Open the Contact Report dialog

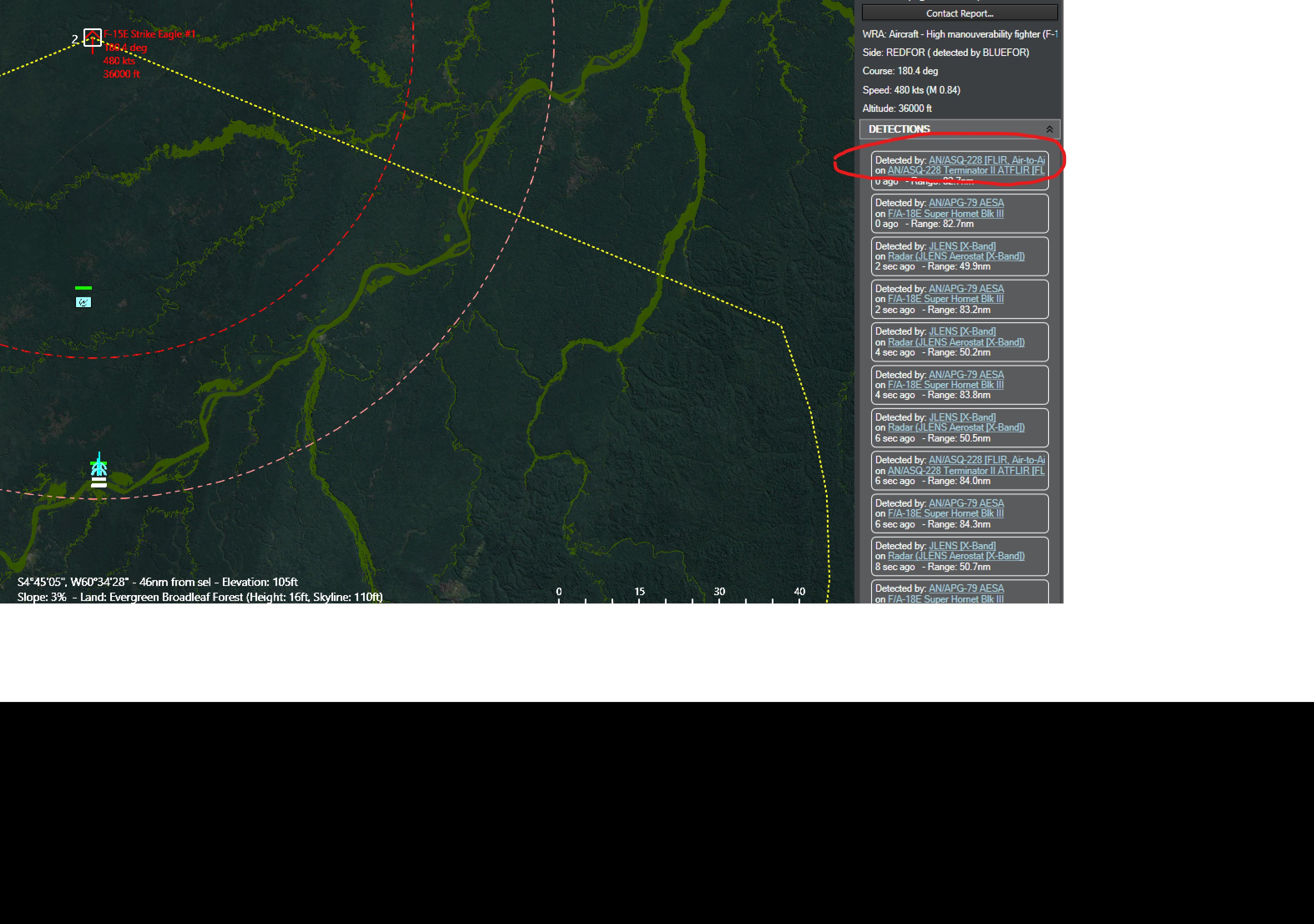point(960,13)
